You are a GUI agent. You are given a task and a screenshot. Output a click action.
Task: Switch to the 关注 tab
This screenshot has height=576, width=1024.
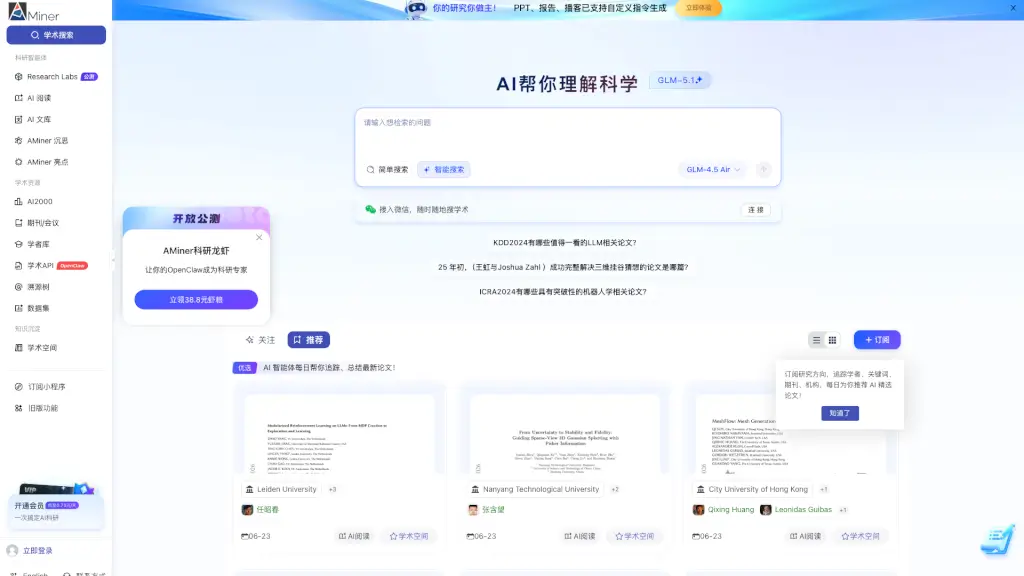click(260, 340)
